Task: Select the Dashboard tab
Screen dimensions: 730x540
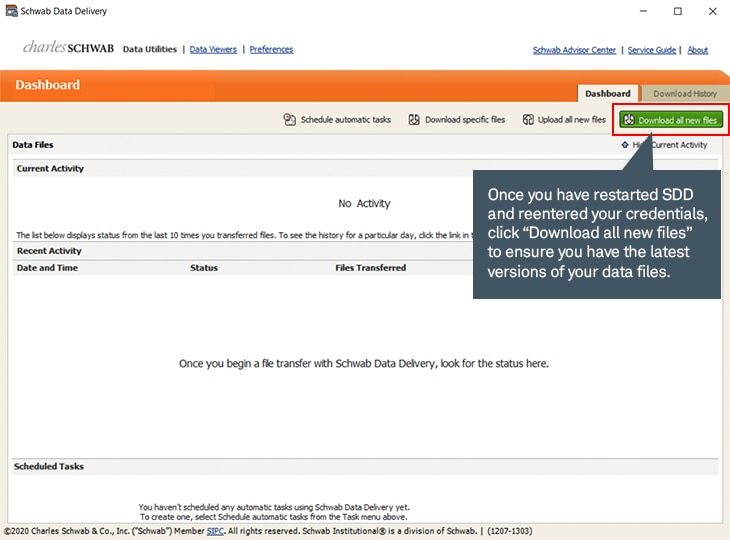Action: tap(608, 94)
